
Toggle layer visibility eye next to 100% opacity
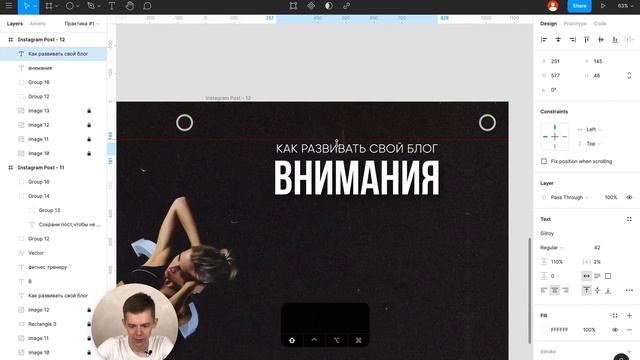pos(629,198)
